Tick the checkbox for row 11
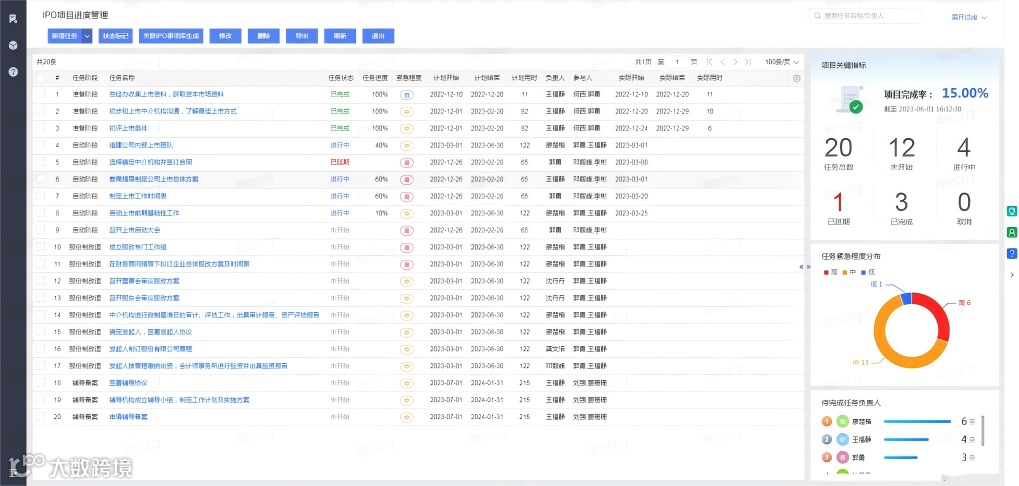The image size is (1019, 486). click(x=41, y=264)
